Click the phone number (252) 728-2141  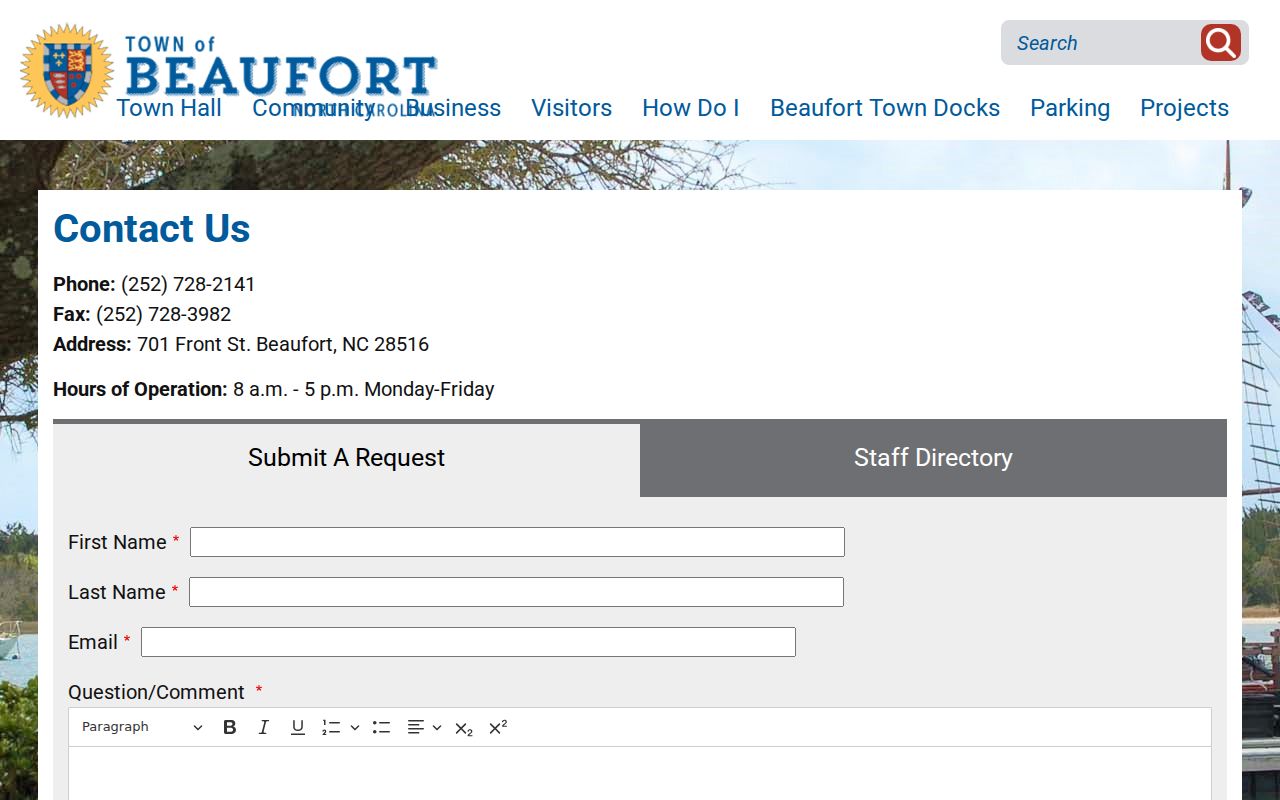pos(188,284)
